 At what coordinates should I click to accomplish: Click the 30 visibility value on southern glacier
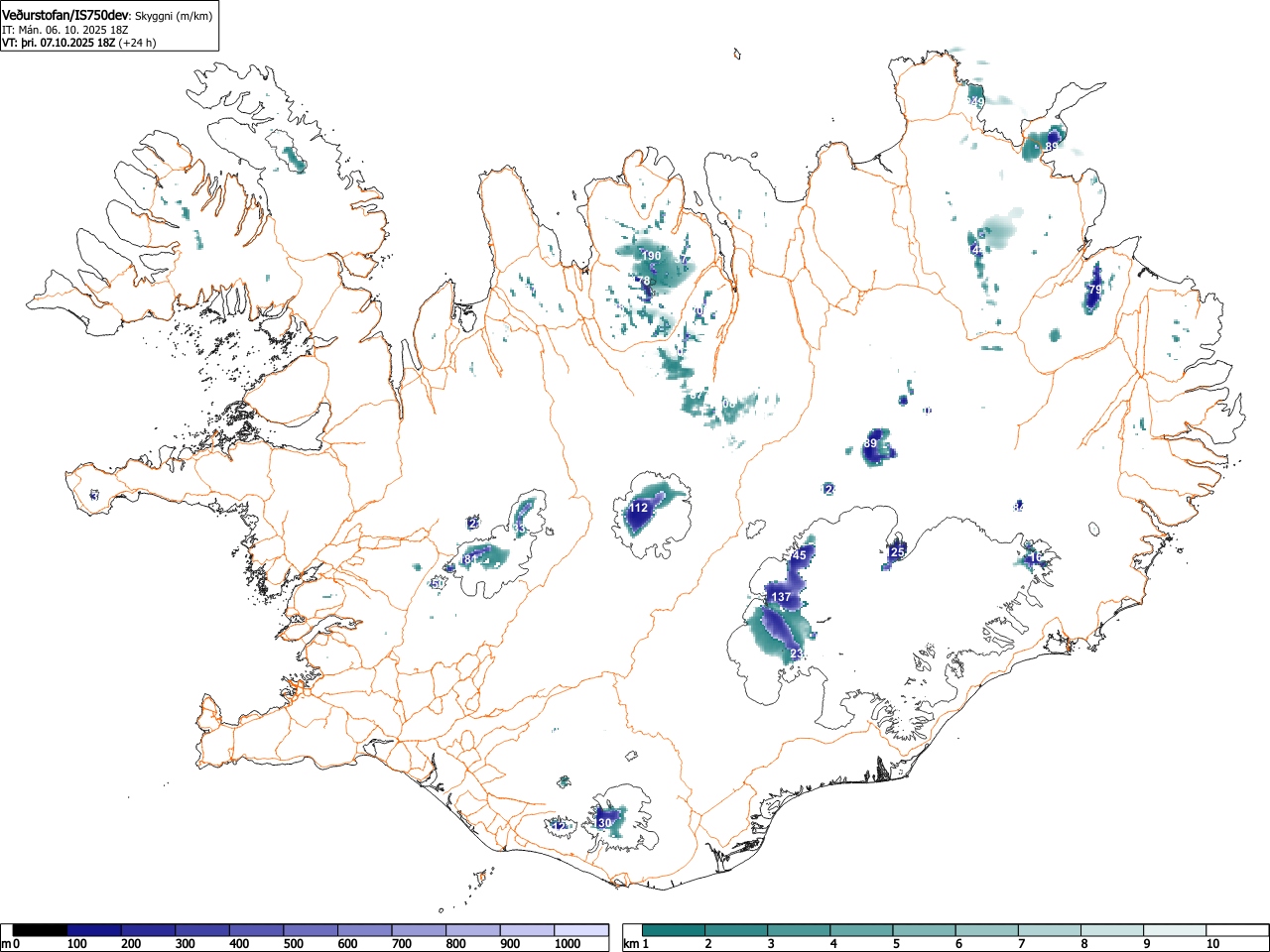click(605, 823)
